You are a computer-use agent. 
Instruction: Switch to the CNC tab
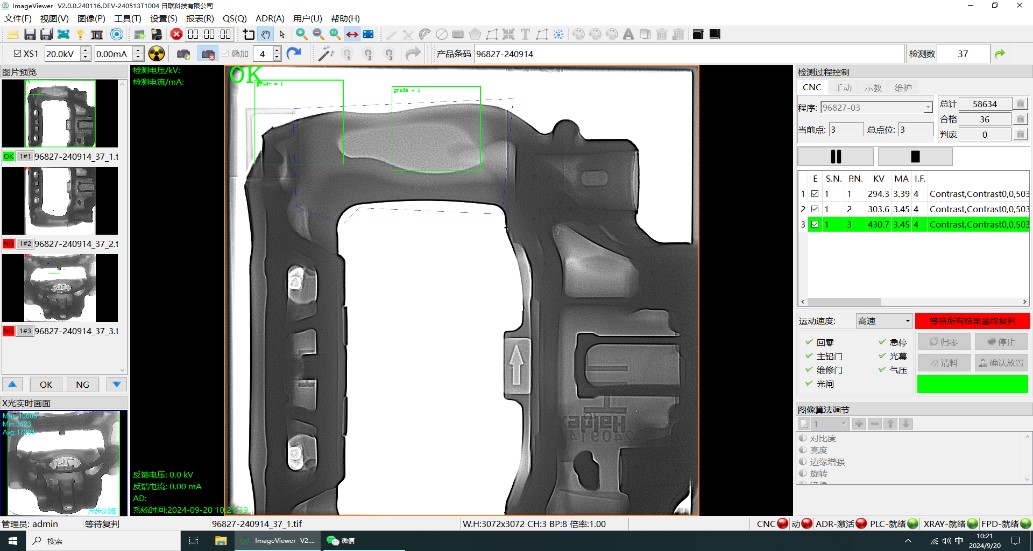coord(811,88)
